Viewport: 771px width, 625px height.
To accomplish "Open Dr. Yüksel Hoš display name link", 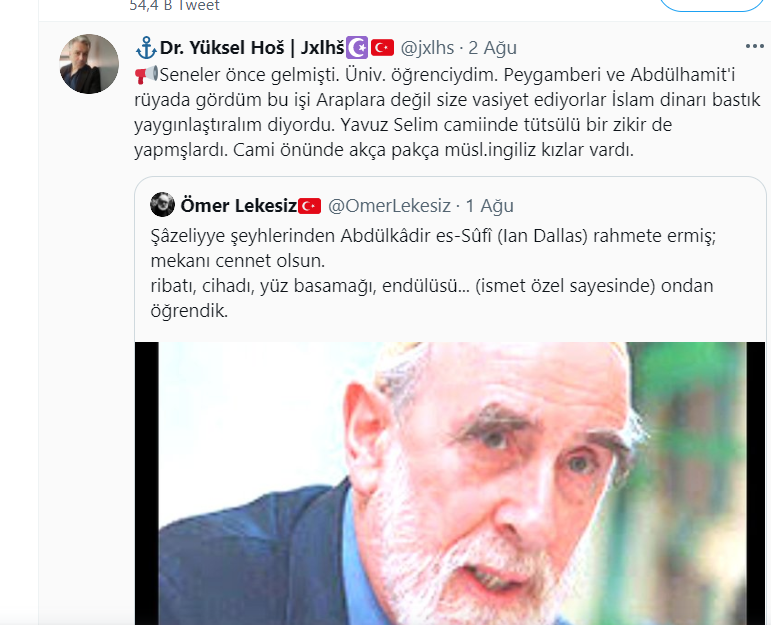I will [252, 48].
